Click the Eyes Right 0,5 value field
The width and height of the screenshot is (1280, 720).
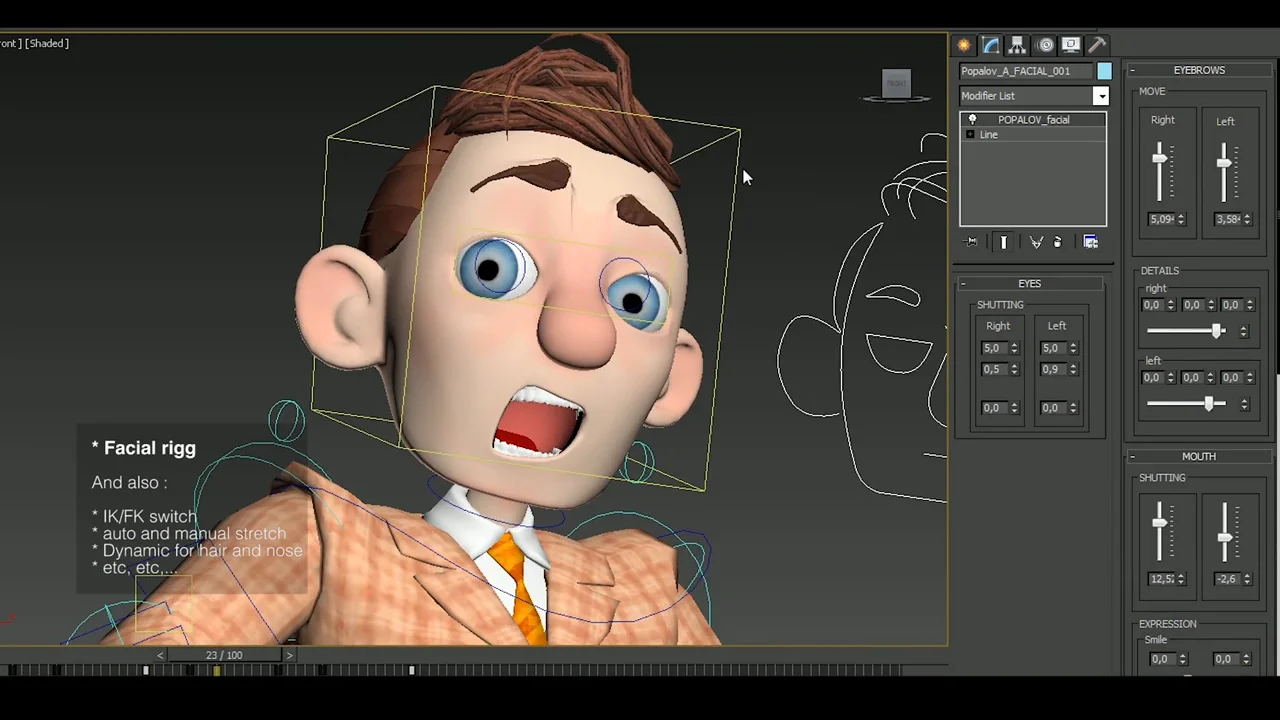pyautogui.click(x=995, y=370)
